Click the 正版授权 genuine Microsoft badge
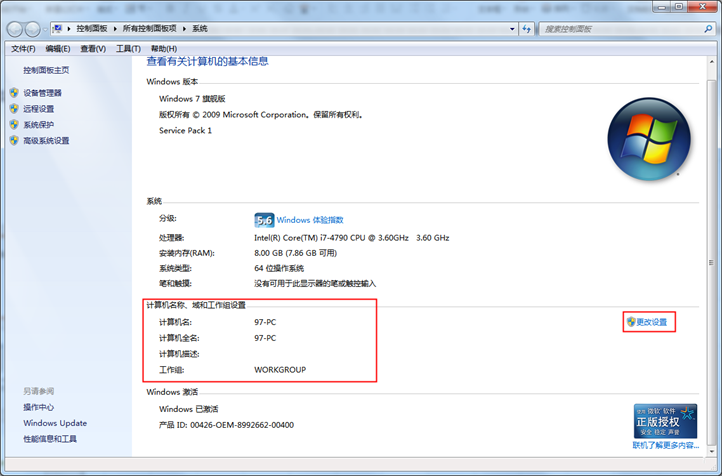The height and width of the screenshot is (476, 722). click(x=665, y=421)
